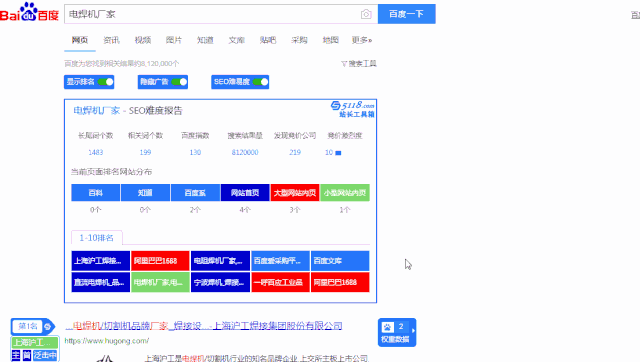Click the 直流电焊机_品 ranking tile
This screenshot has width=640, height=362.
pyautogui.click(x=100, y=282)
